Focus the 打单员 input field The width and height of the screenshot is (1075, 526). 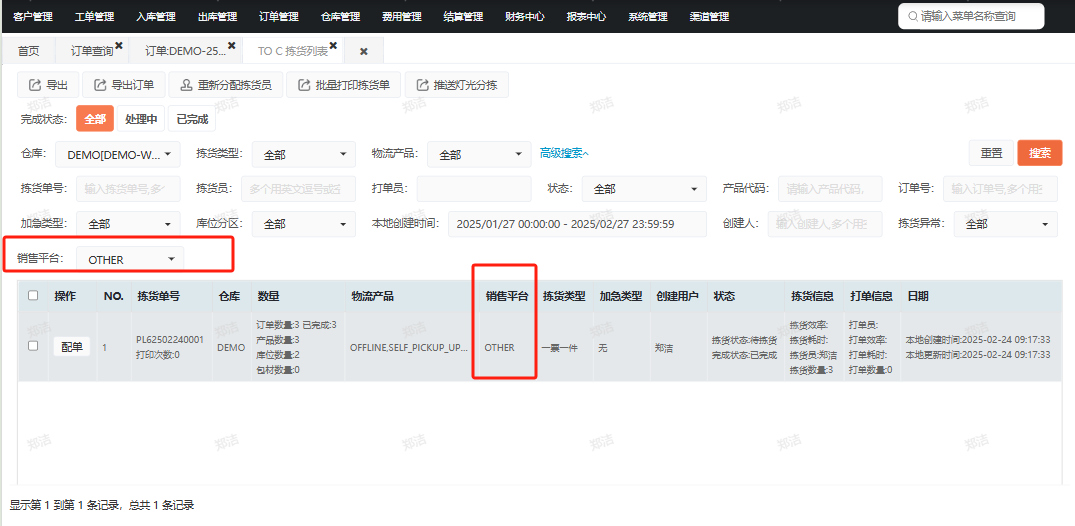tap(474, 189)
